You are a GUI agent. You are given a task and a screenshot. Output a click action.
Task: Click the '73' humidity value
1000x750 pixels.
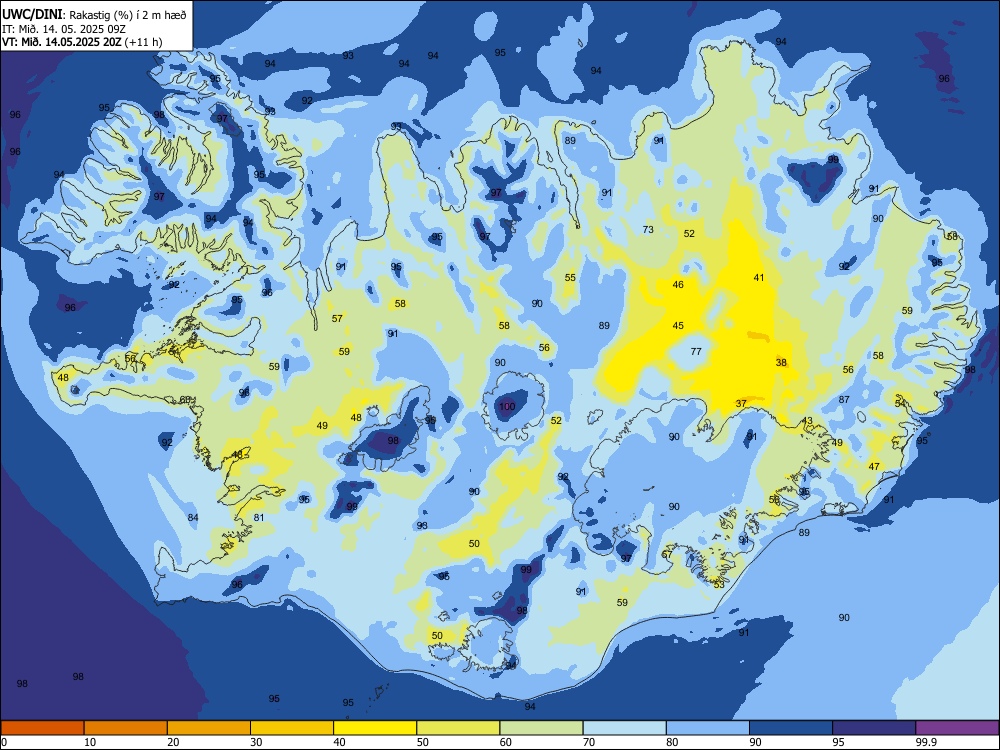[x=648, y=230]
